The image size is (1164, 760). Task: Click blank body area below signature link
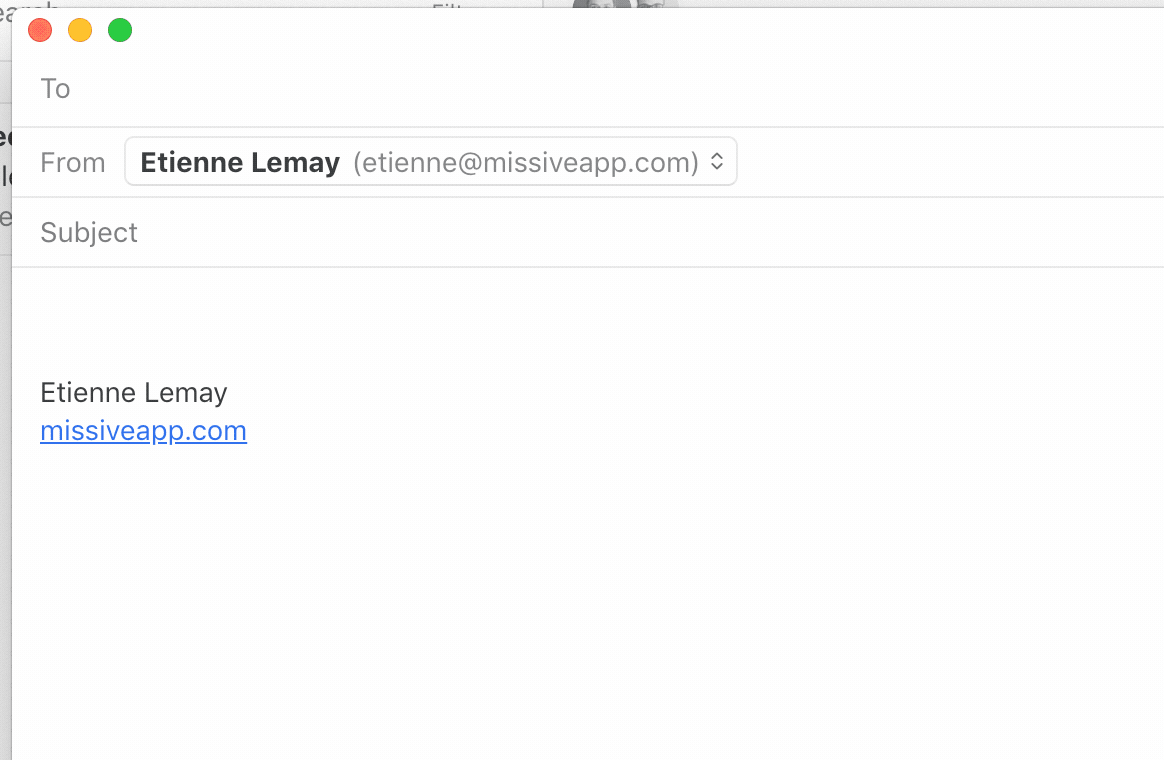pos(588,601)
